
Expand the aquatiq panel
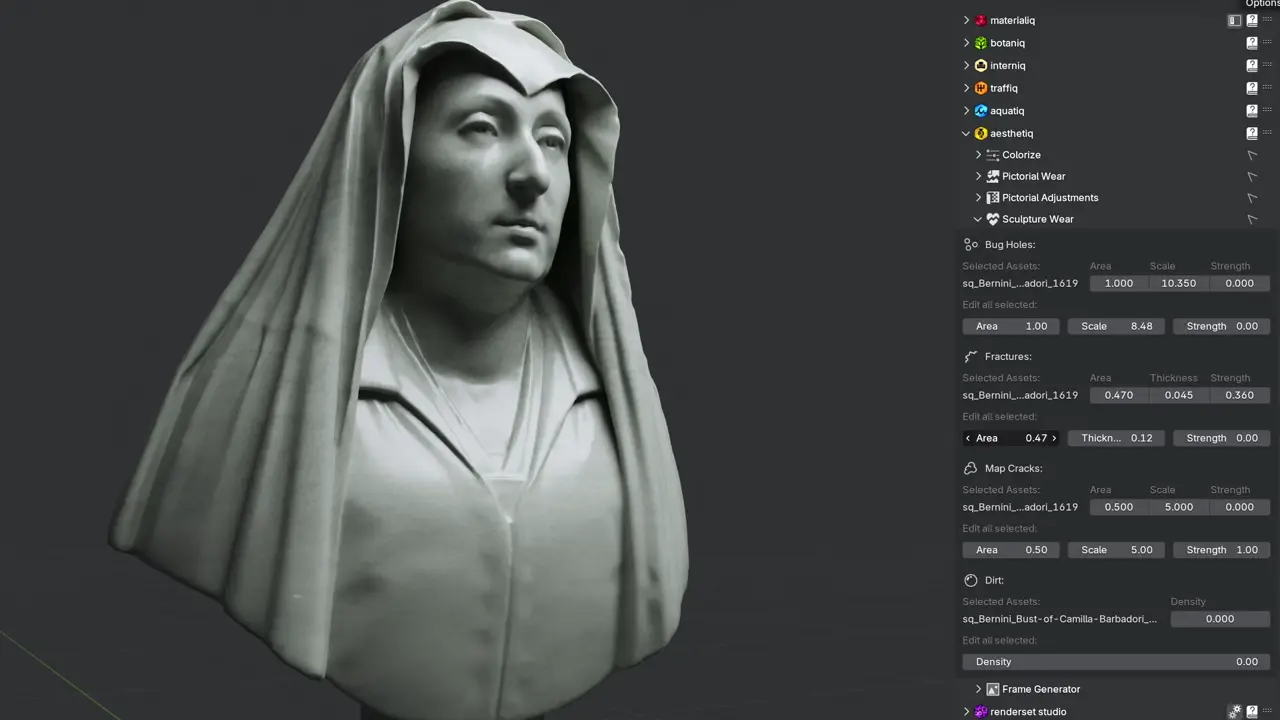point(966,111)
